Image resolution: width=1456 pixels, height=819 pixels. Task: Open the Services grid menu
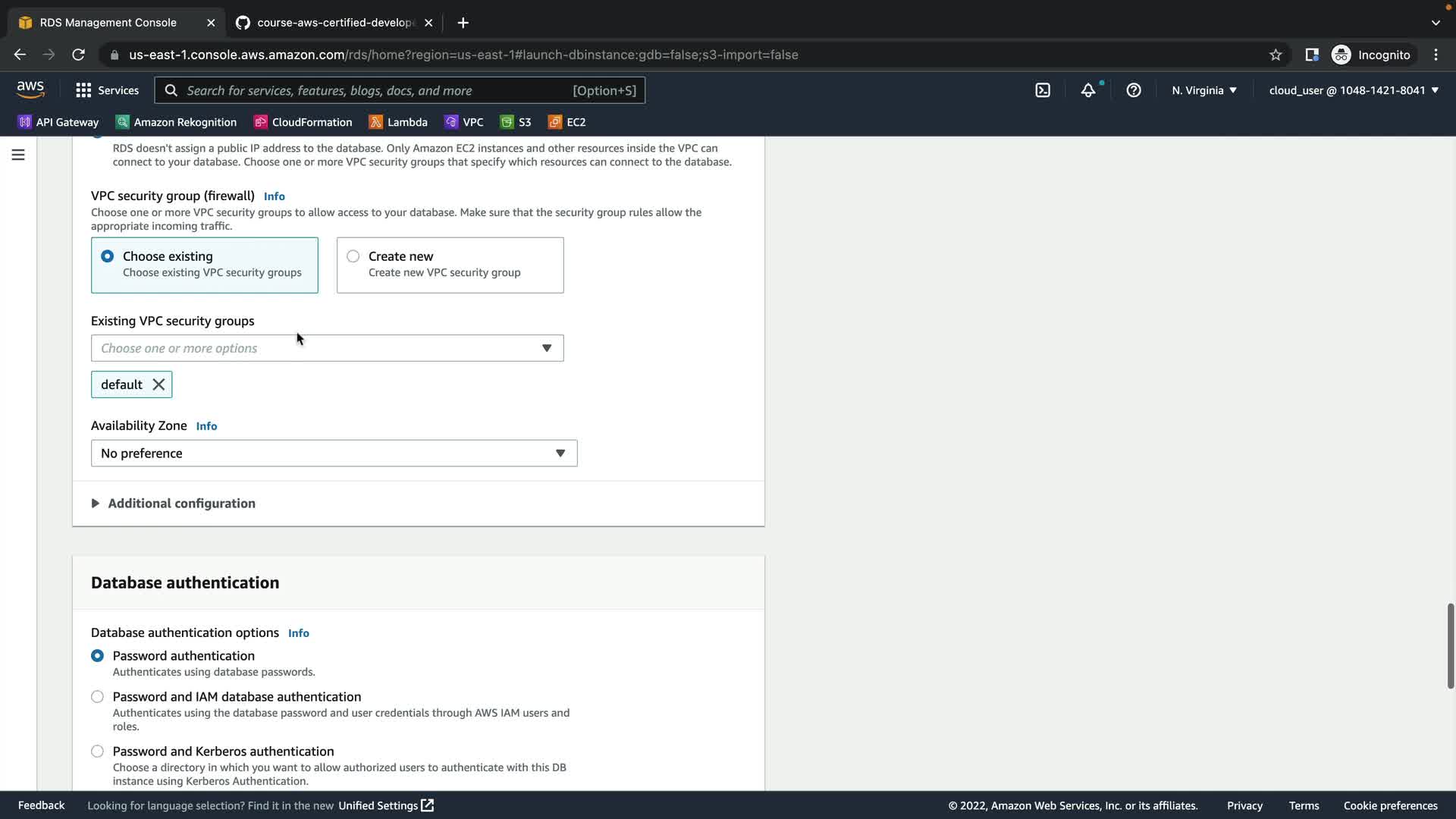click(107, 90)
